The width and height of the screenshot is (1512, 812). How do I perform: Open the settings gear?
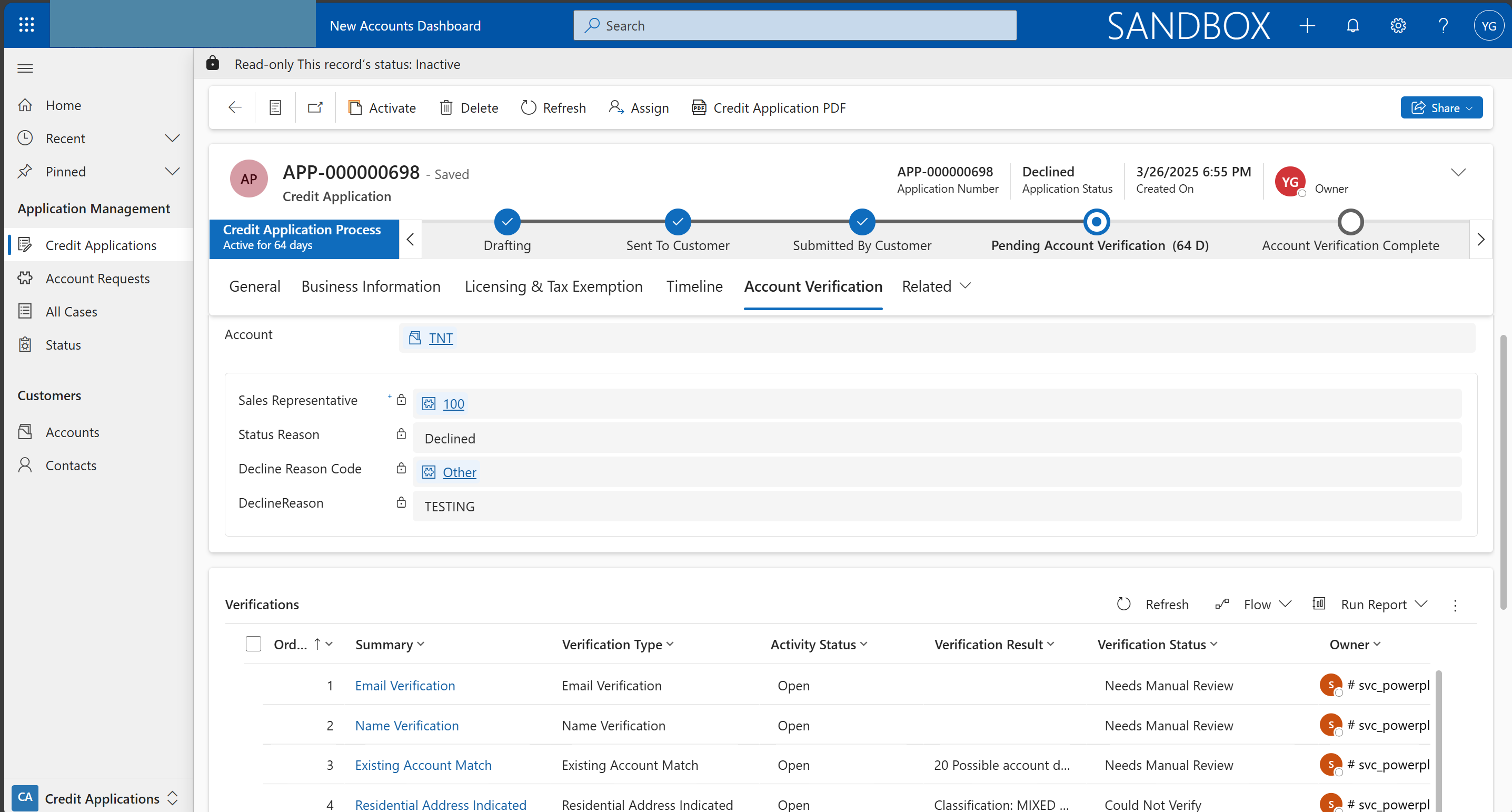click(1398, 25)
